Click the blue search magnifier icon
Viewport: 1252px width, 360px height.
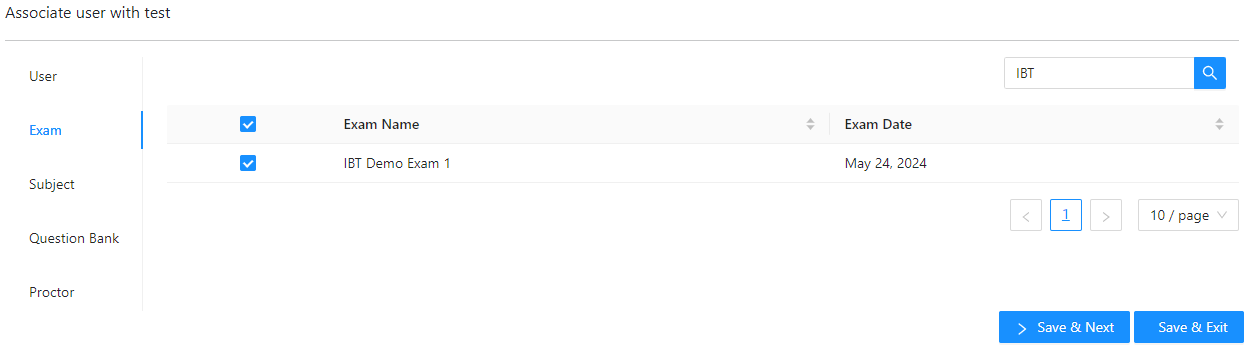(1209, 73)
